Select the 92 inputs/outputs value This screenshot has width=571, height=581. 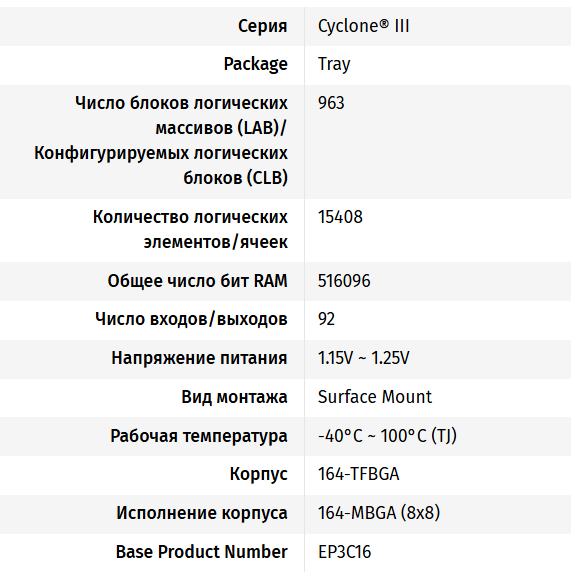[x=326, y=319]
